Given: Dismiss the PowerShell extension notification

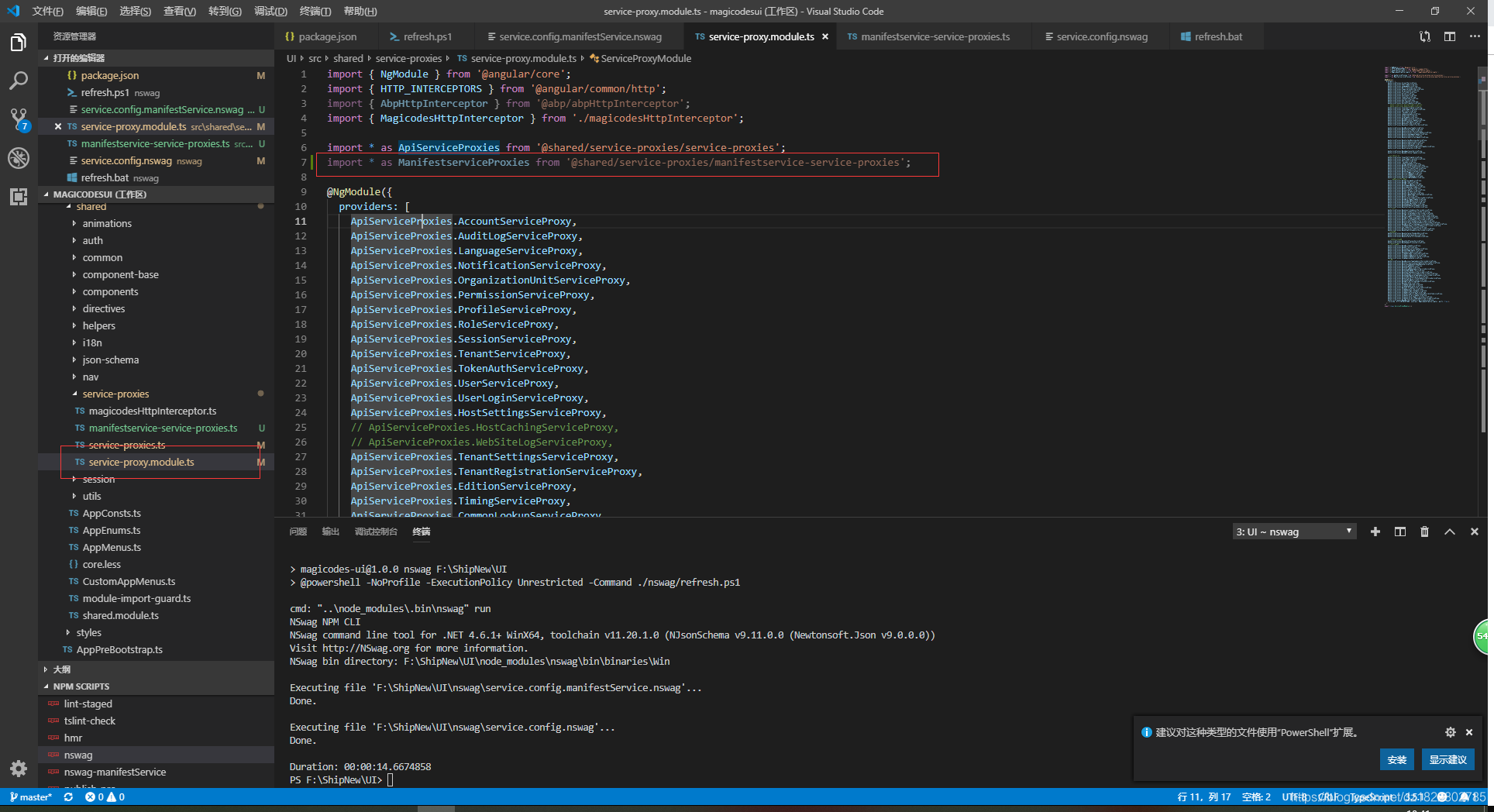Looking at the screenshot, I should (1469, 732).
